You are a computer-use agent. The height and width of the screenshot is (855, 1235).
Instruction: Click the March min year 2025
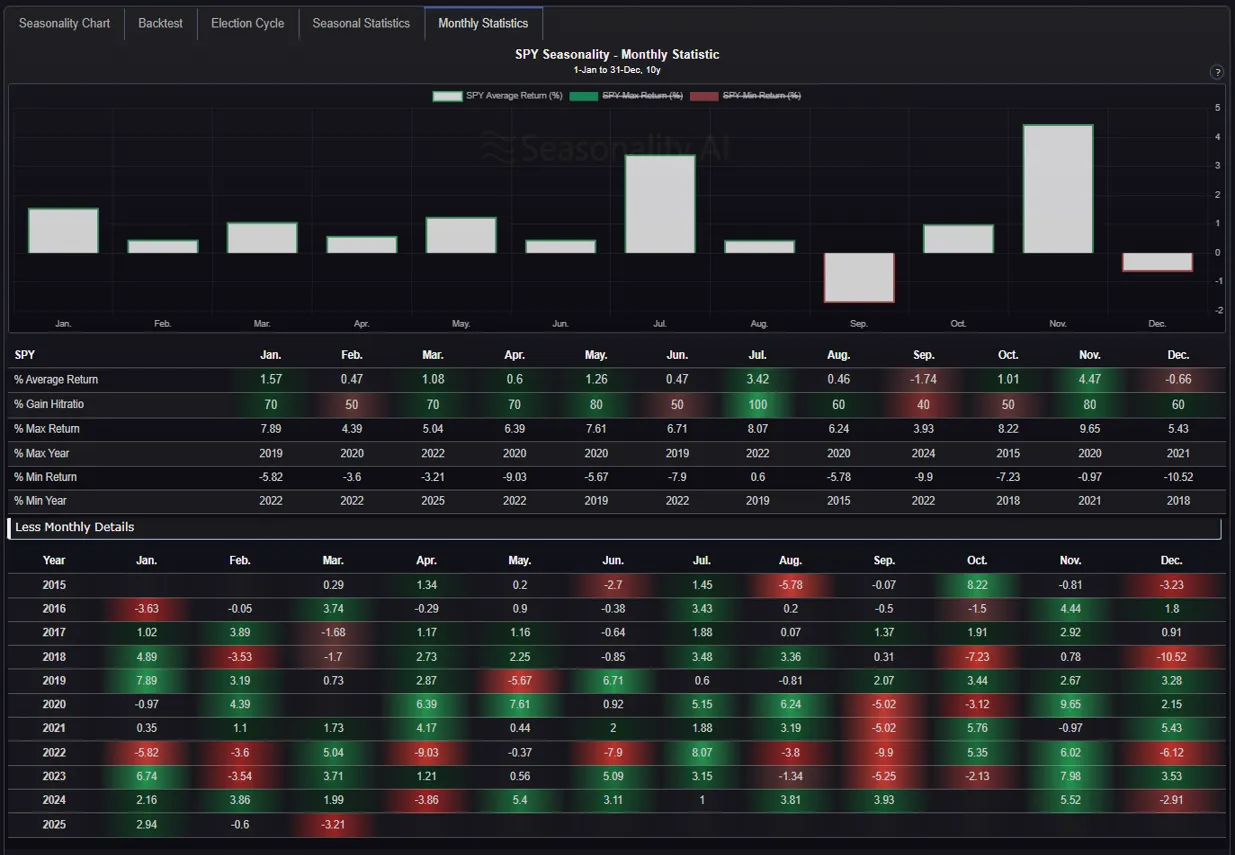433,501
